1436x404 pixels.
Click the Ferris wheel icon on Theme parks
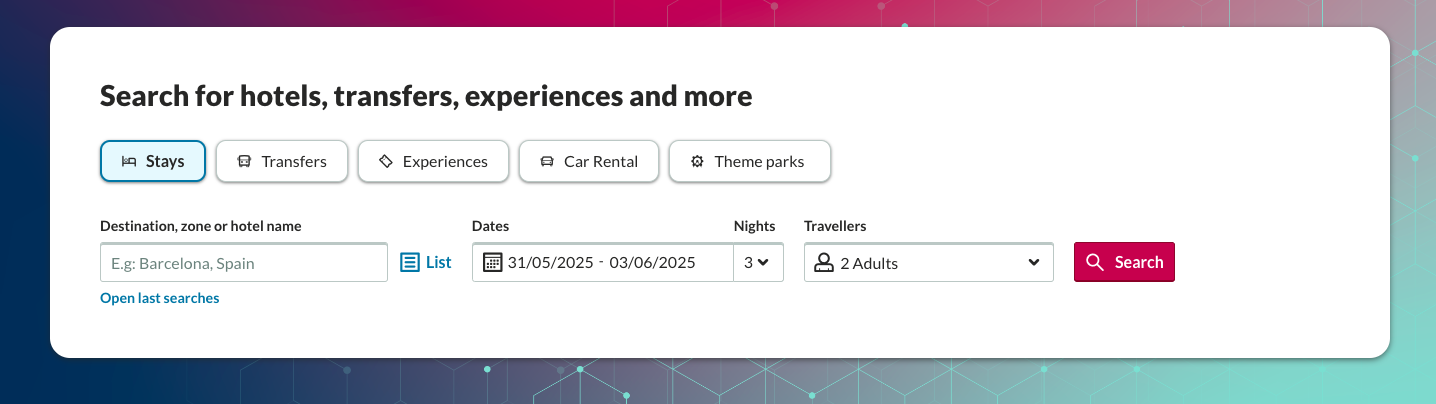[697, 162]
